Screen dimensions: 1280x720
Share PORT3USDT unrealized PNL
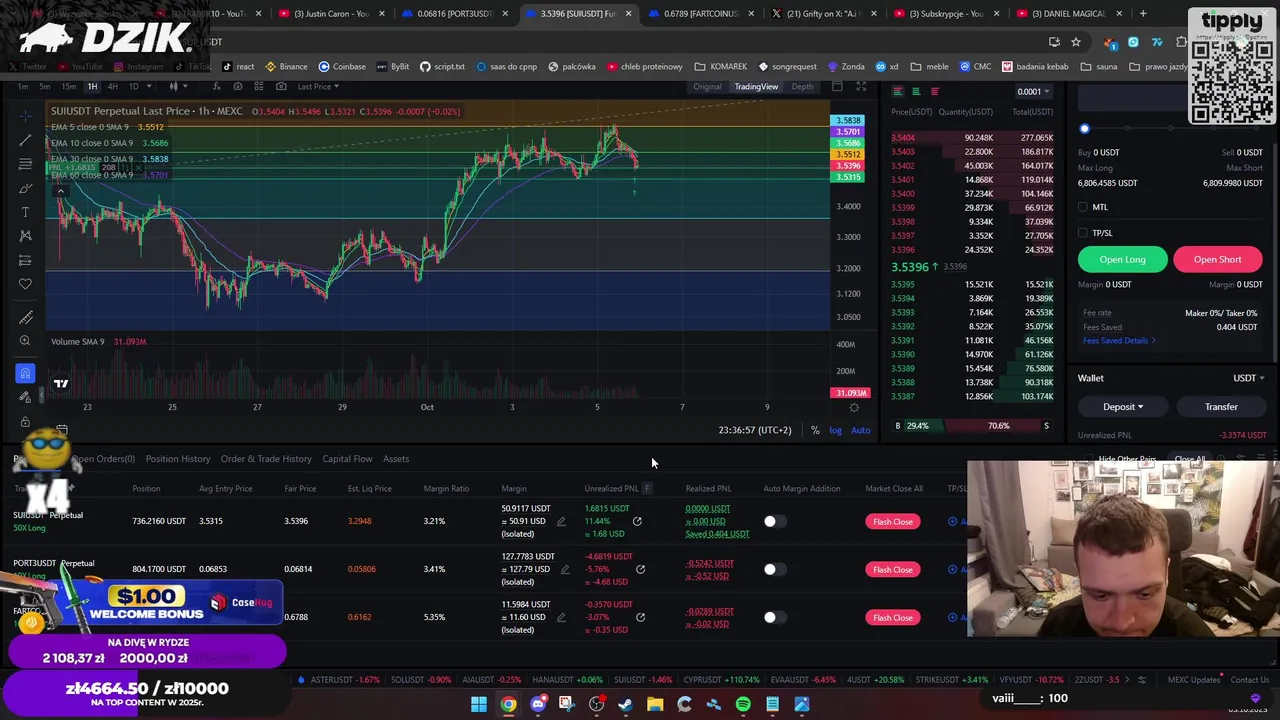point(640,569)
